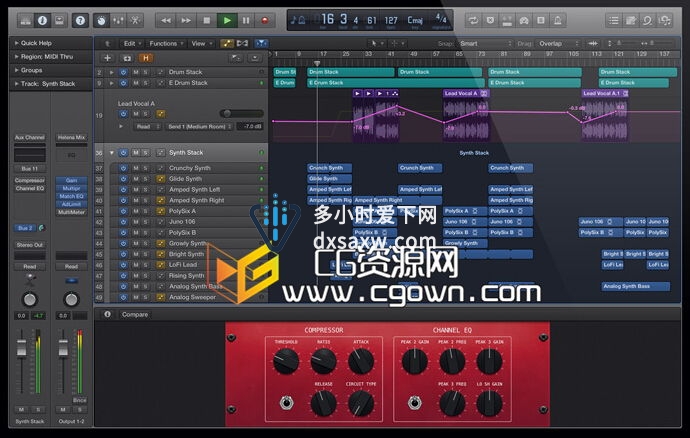This screenshot has width=690, height=438.
Task: Pause playback
Action: 246,20
